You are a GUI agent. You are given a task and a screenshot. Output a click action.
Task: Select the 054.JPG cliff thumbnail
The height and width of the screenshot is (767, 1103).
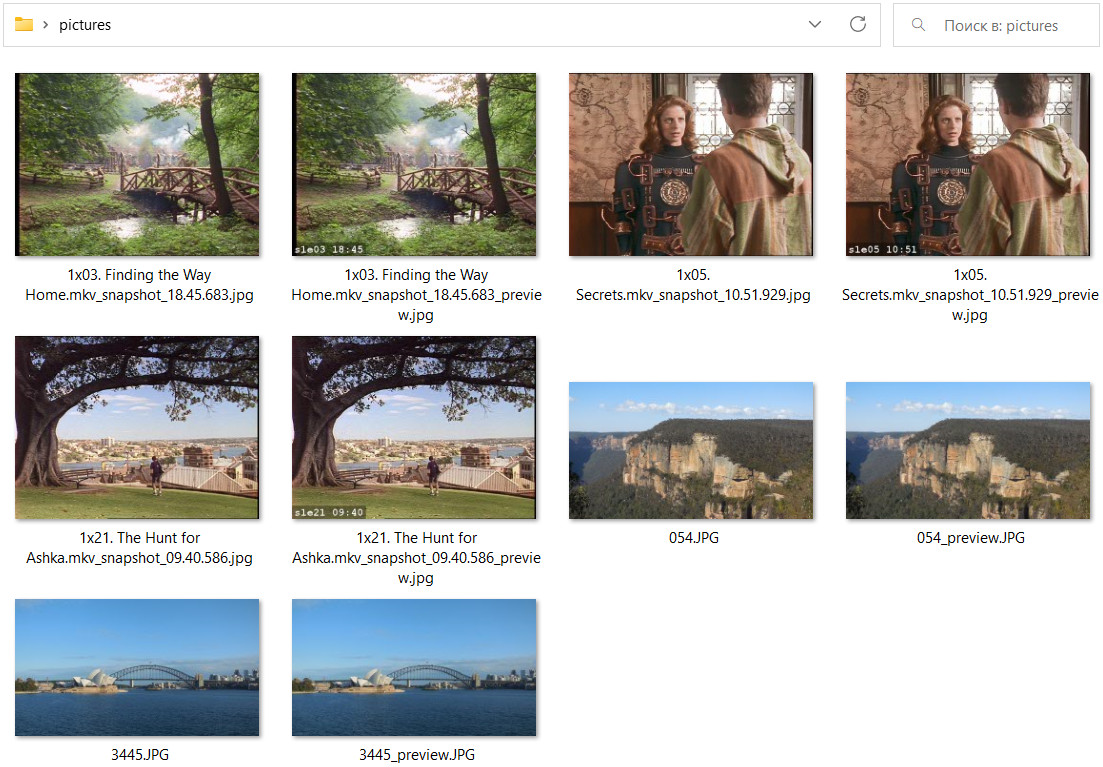click(x=691, y=450)
